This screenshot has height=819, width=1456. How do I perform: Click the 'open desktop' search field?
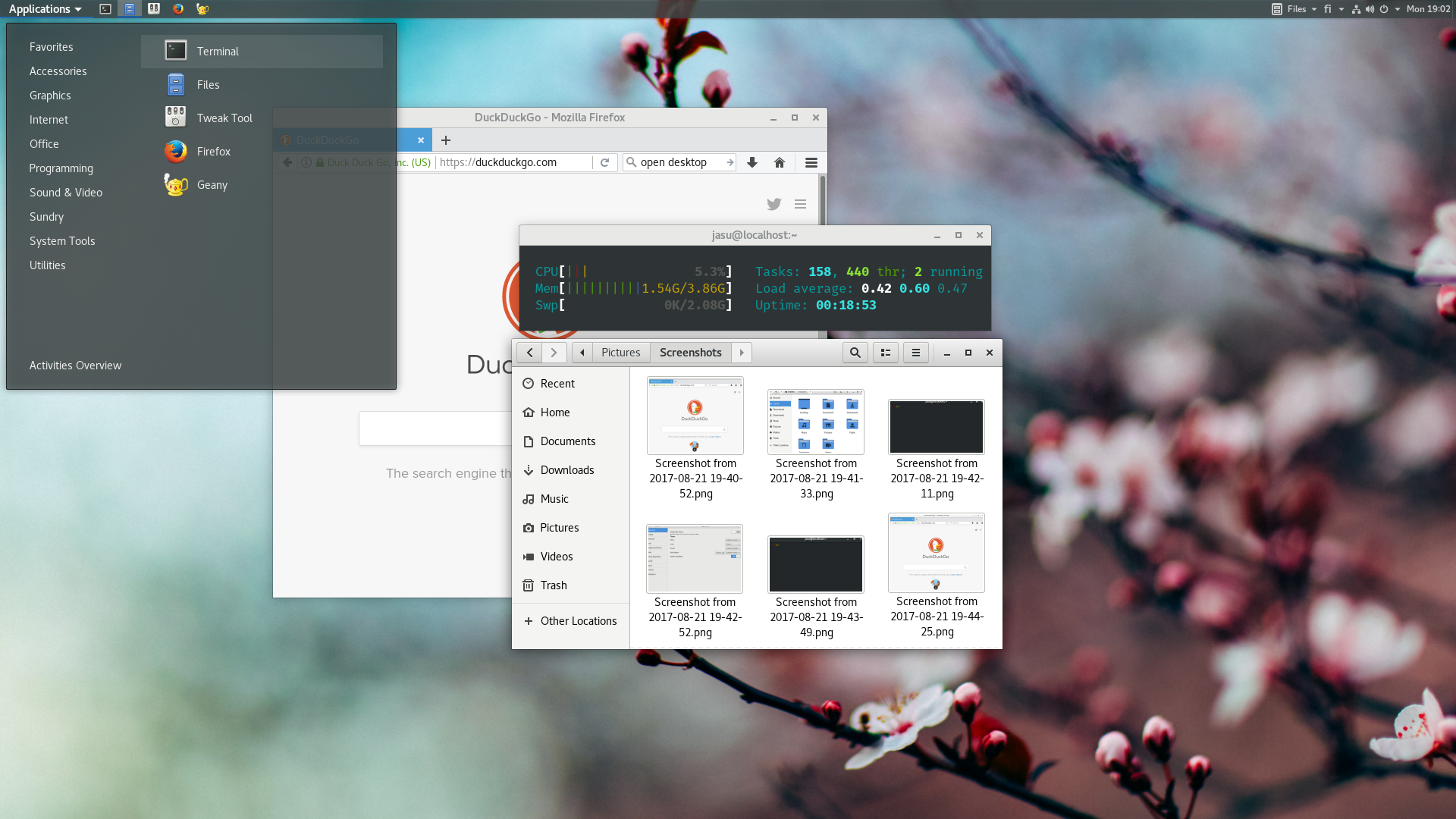point(680,162)
